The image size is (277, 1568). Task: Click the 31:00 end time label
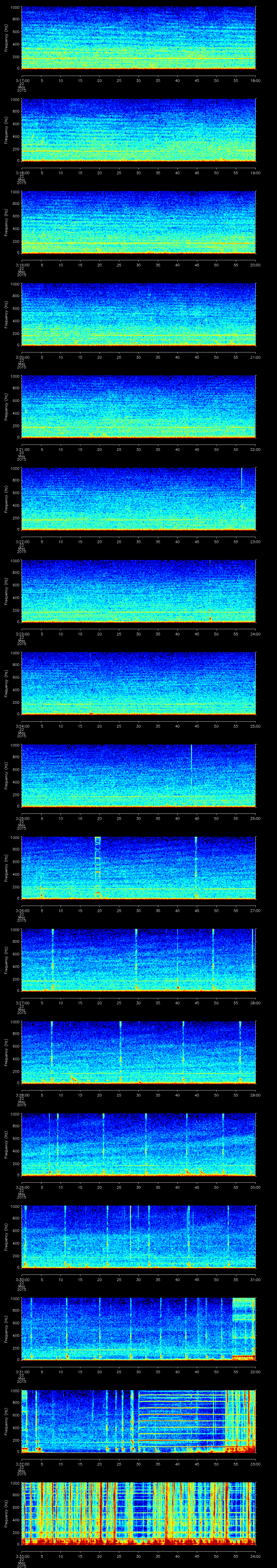tap(255, 1279)
